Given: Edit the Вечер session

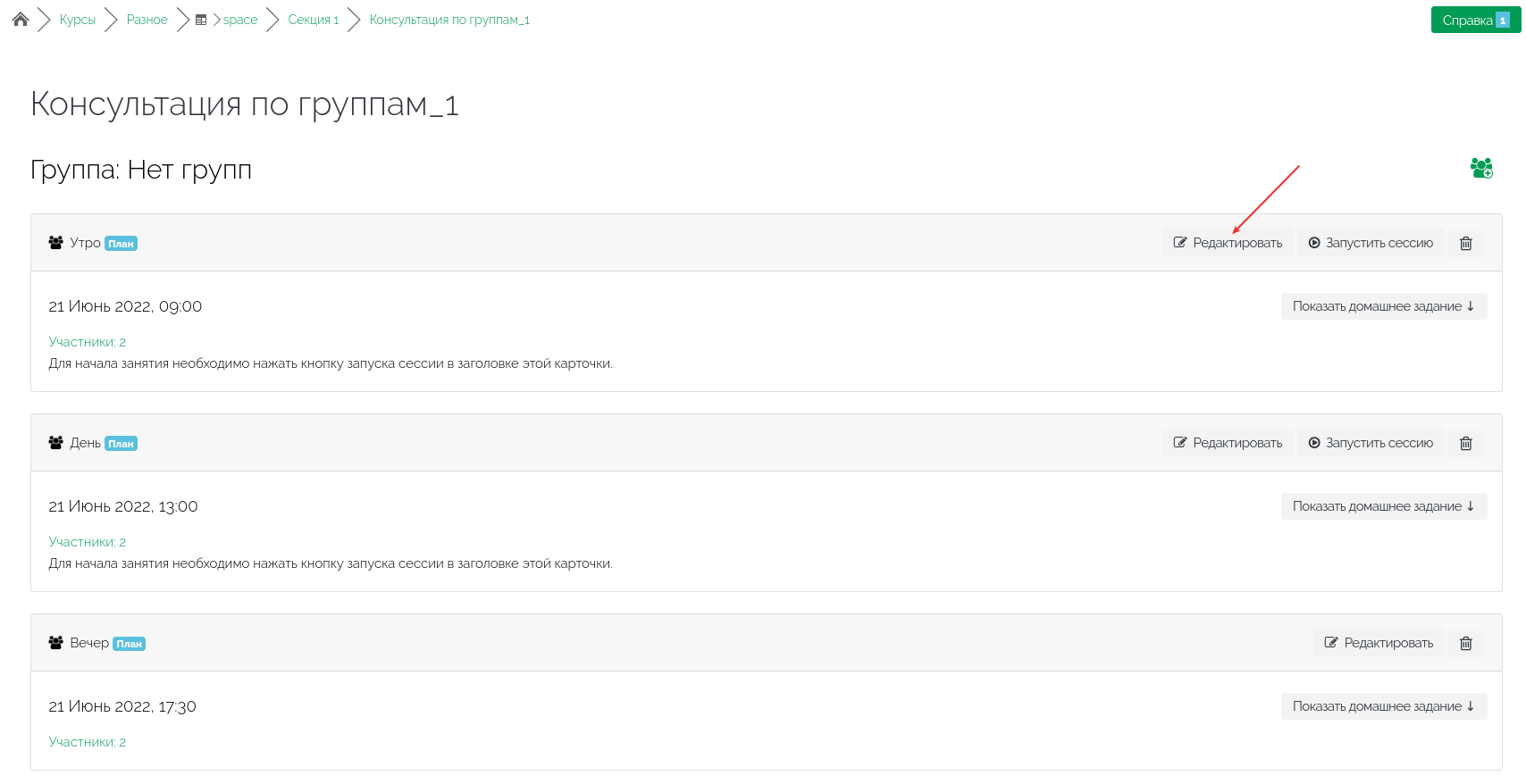Looking at the screenshot, I should pyautogui.click(x=1379, y=643).
